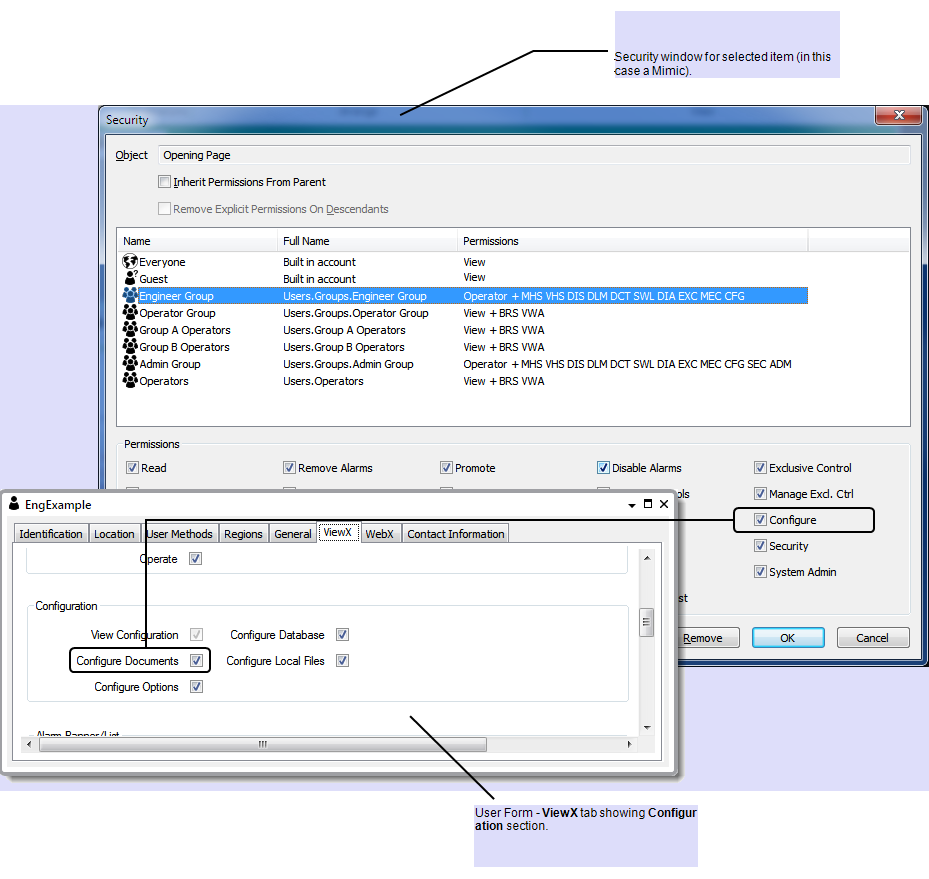Viewport: 929px width, 879px height.
Task: Enable Inherit Permissions From Parent checkbox
Action: [x=164, y=182]
